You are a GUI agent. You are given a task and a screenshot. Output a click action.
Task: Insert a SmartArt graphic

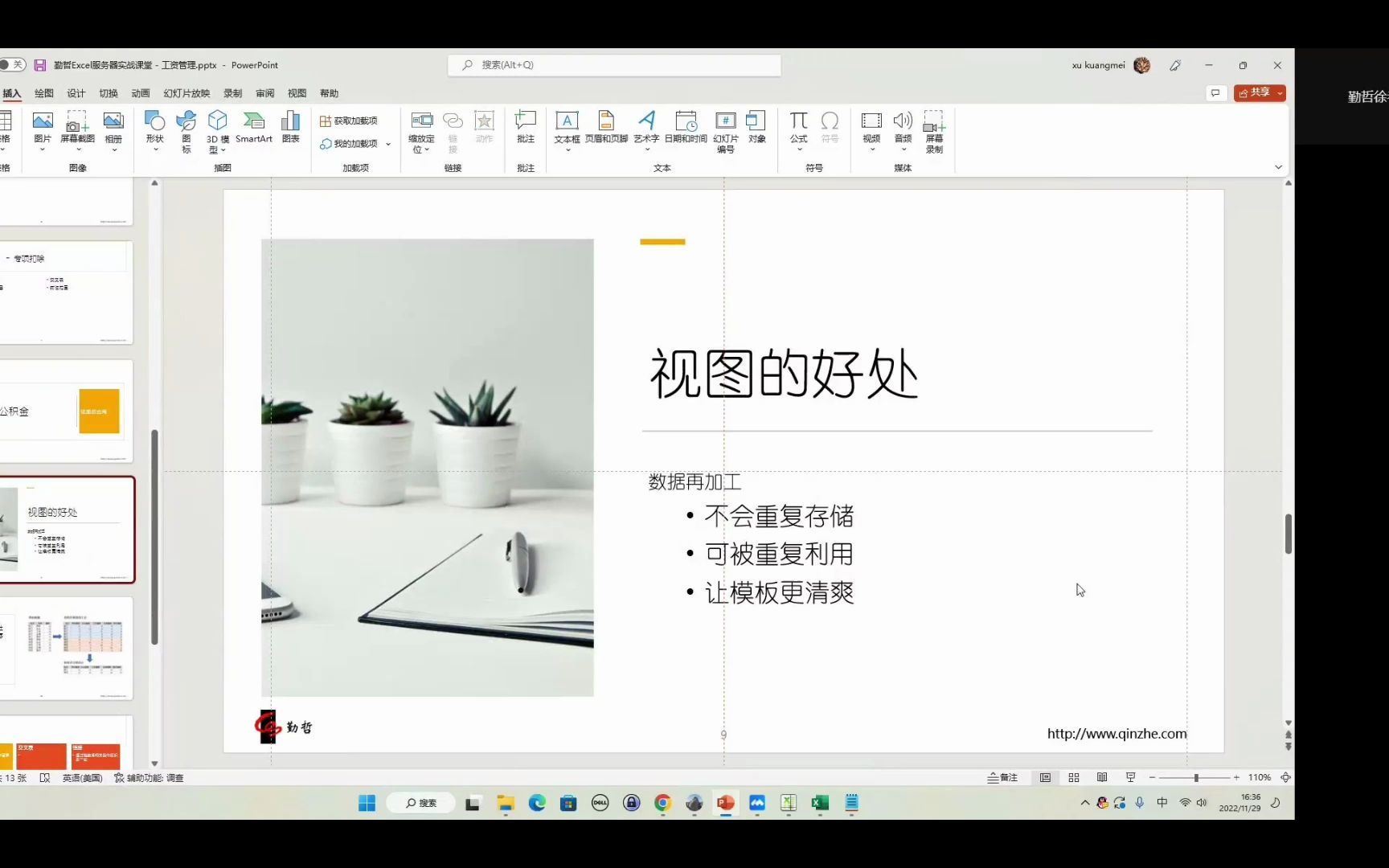coord(254,129)
